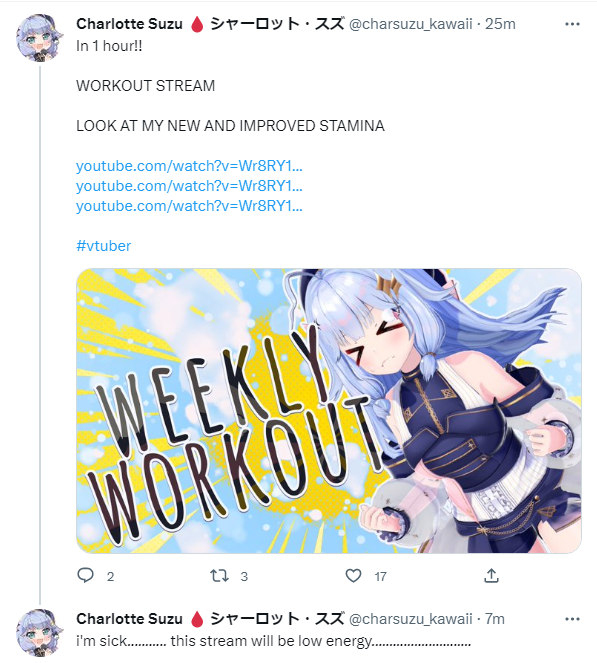
Task: Click the @charsuzu_kawaii handle on the first tweet
Action: coord(411,24)
